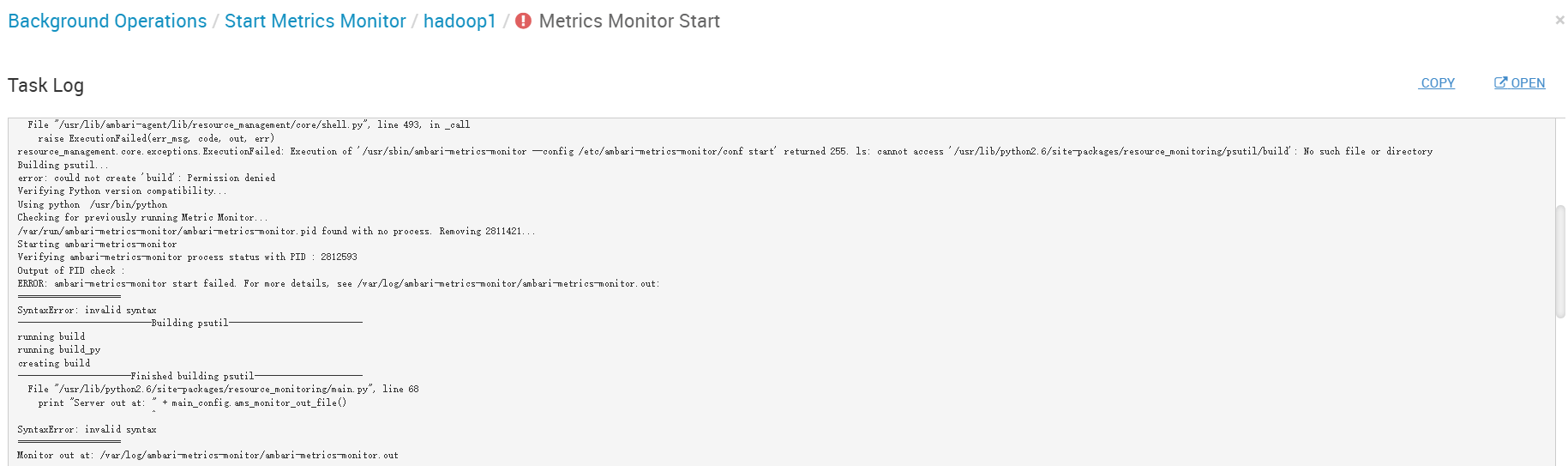Click the 'Using python /usr/bin/python' line

point(93,205)
